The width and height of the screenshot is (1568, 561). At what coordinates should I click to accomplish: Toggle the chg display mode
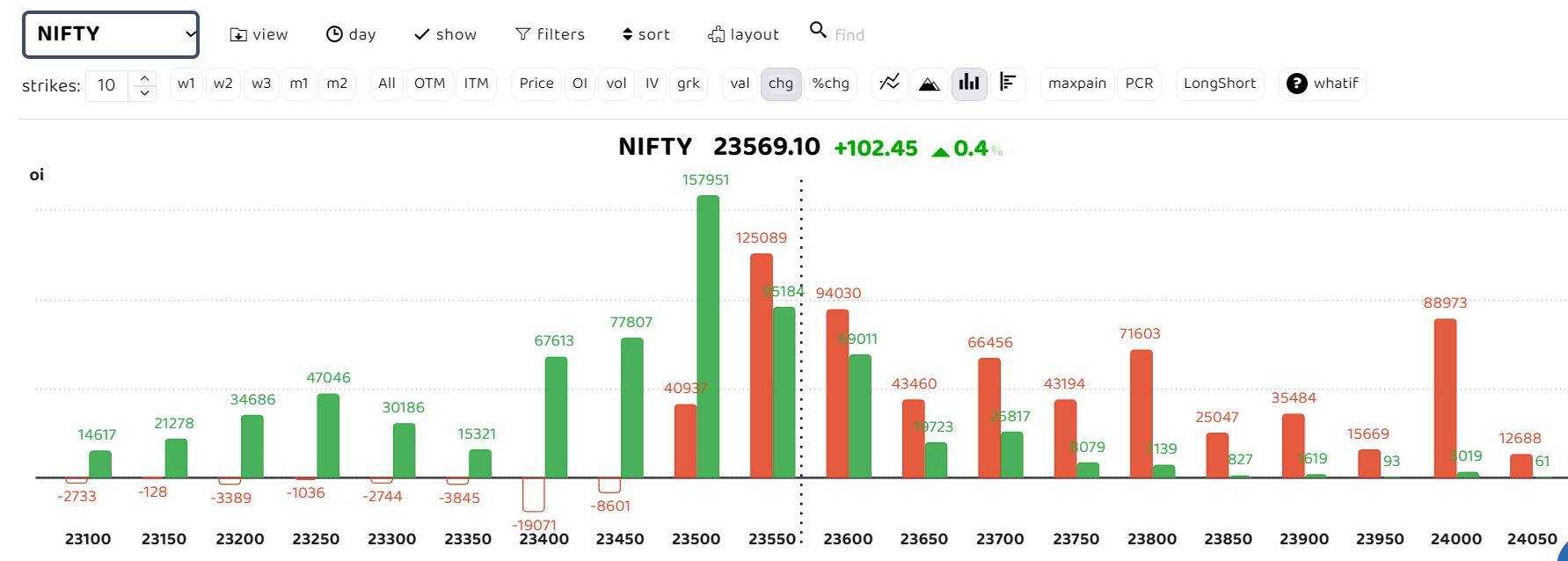tap(781, 84)
